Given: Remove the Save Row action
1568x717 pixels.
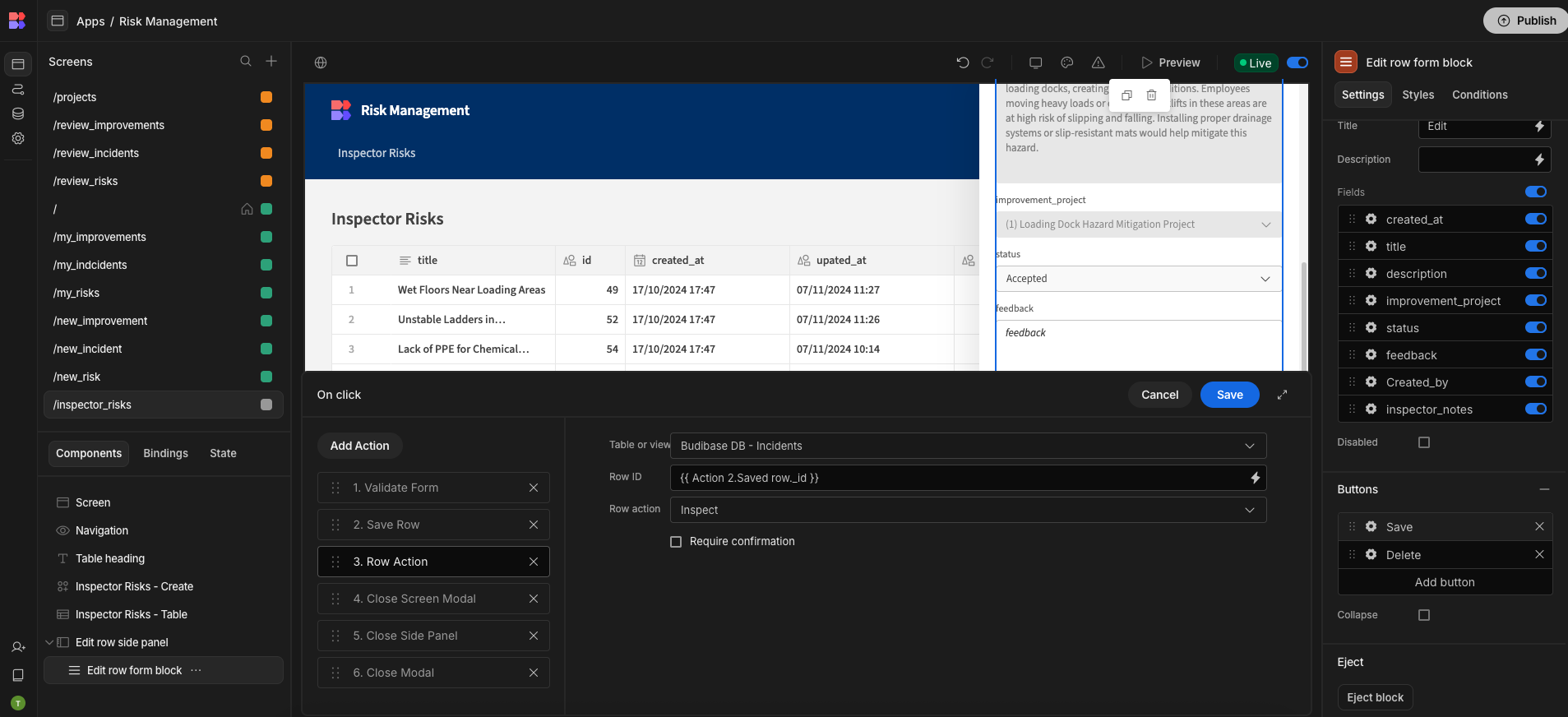Looking at the screenshot, I should pyautogui.click(x=534, y=525).
